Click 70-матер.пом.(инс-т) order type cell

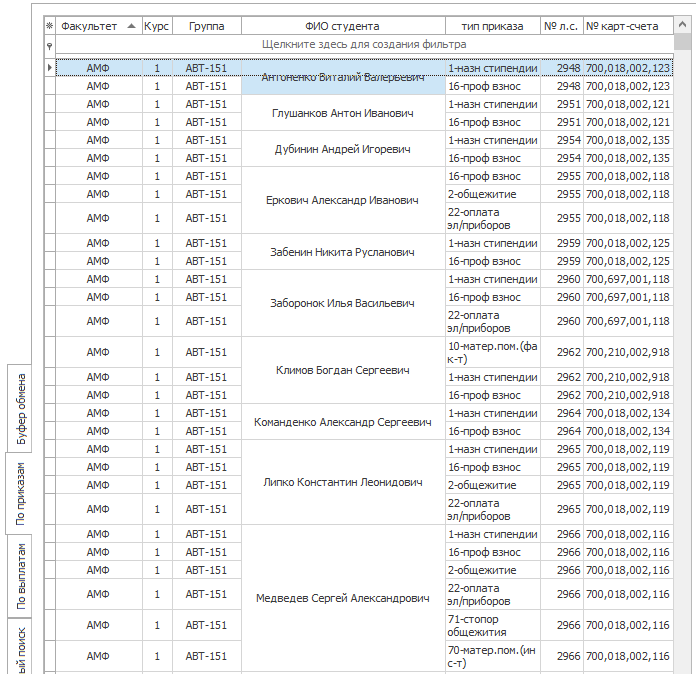(493, 656)
